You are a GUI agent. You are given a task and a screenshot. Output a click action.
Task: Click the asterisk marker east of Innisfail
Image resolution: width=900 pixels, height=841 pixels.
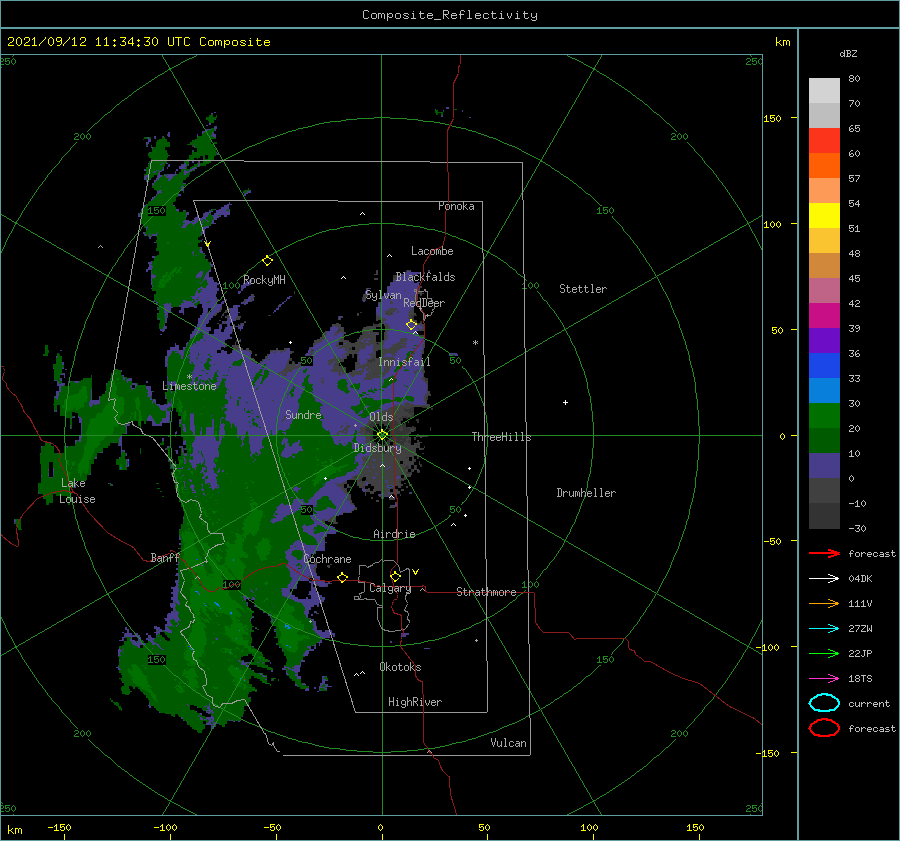click(475, 343)
